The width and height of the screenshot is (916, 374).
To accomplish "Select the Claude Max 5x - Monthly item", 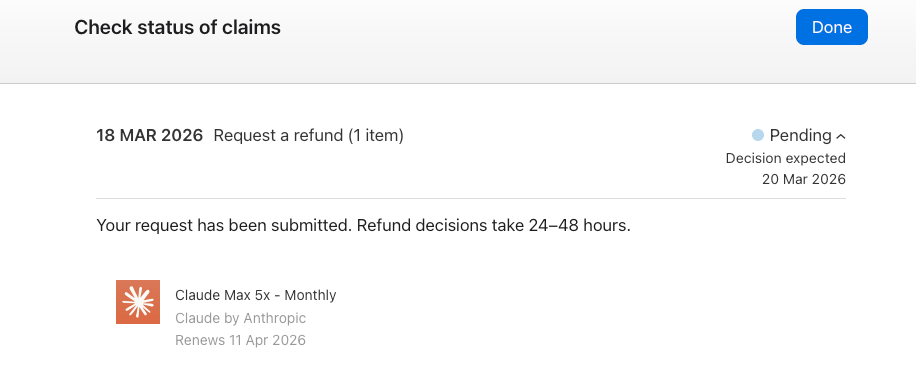I will coord(255,295).
